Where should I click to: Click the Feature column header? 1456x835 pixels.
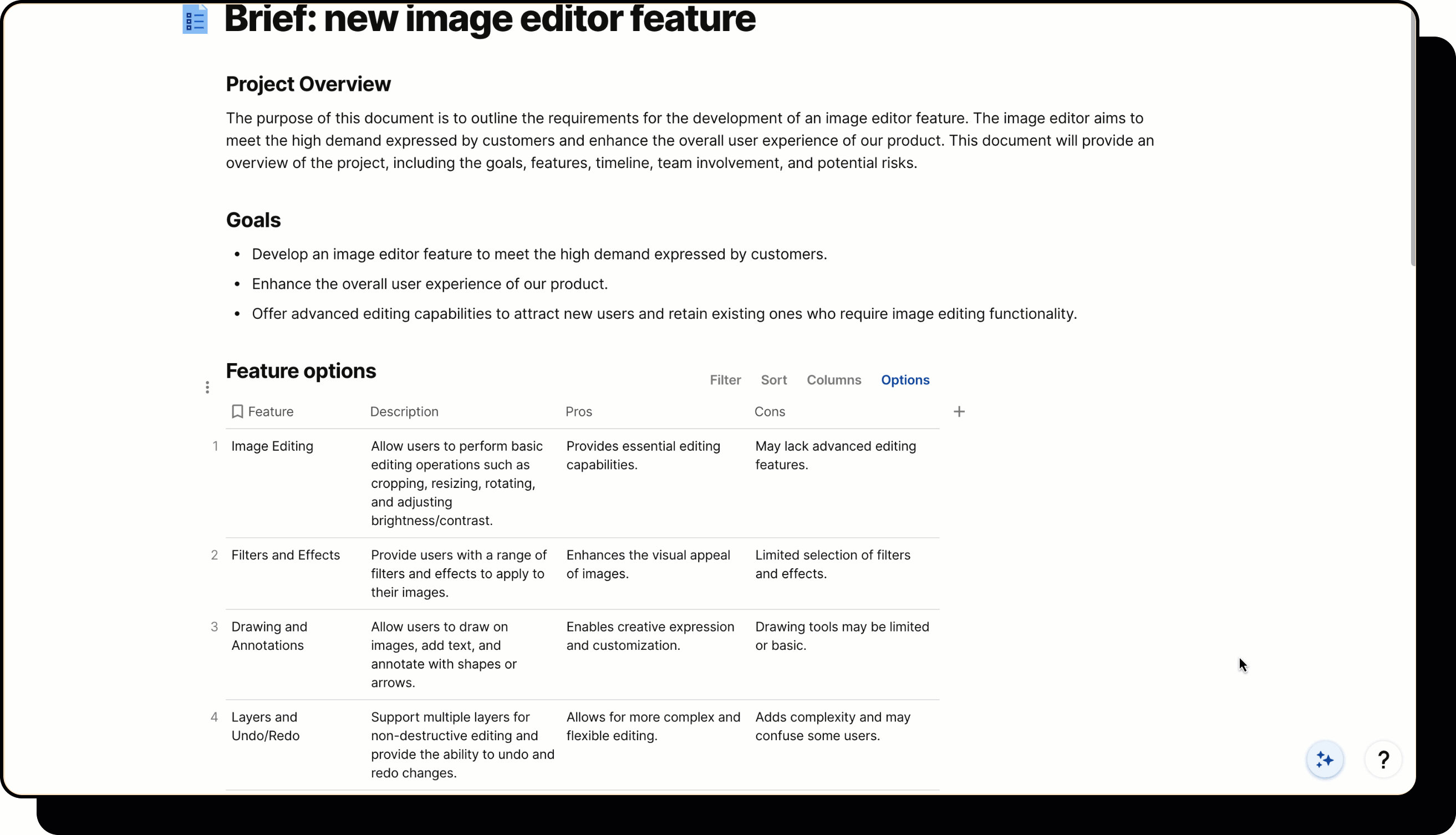271,412
